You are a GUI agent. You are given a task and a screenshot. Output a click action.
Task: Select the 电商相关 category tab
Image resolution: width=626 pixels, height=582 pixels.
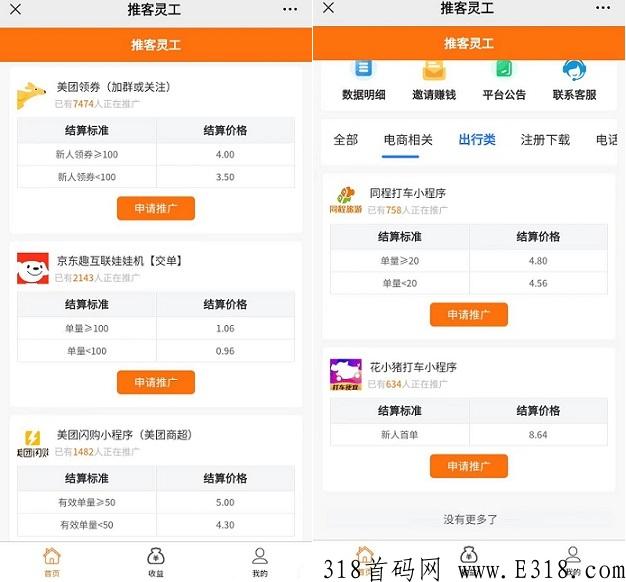click(408, 140)
